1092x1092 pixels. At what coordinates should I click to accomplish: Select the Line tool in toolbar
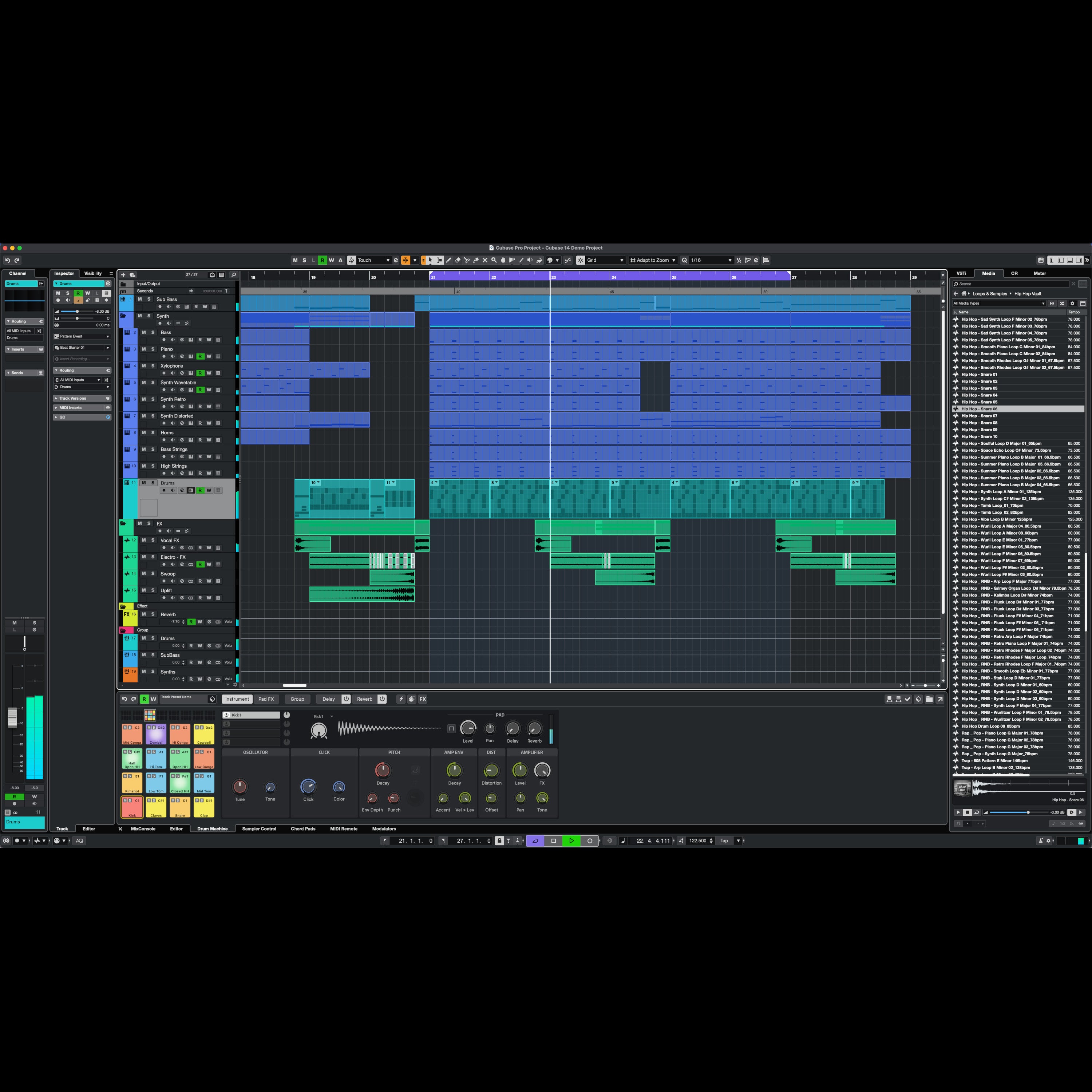(522, 261)
